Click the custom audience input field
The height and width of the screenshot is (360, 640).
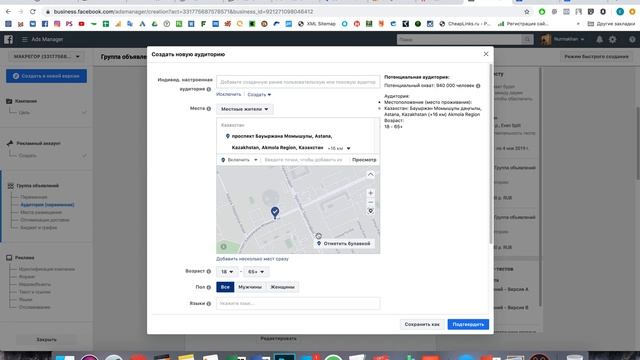point(298,82)
